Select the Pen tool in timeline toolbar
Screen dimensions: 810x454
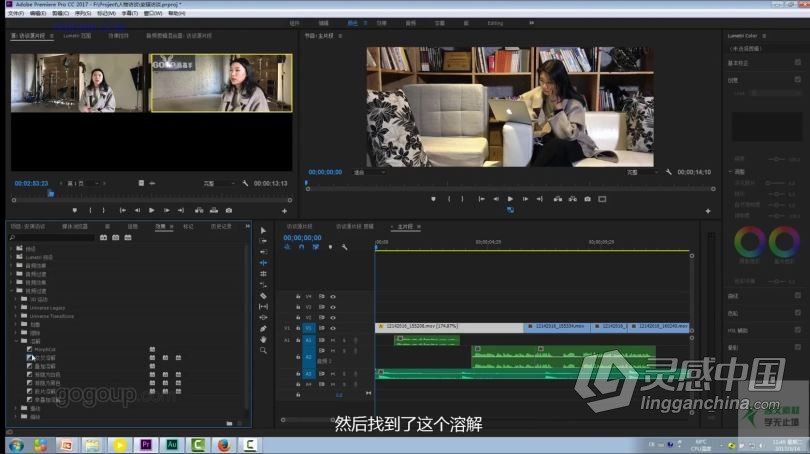point(263,328)
